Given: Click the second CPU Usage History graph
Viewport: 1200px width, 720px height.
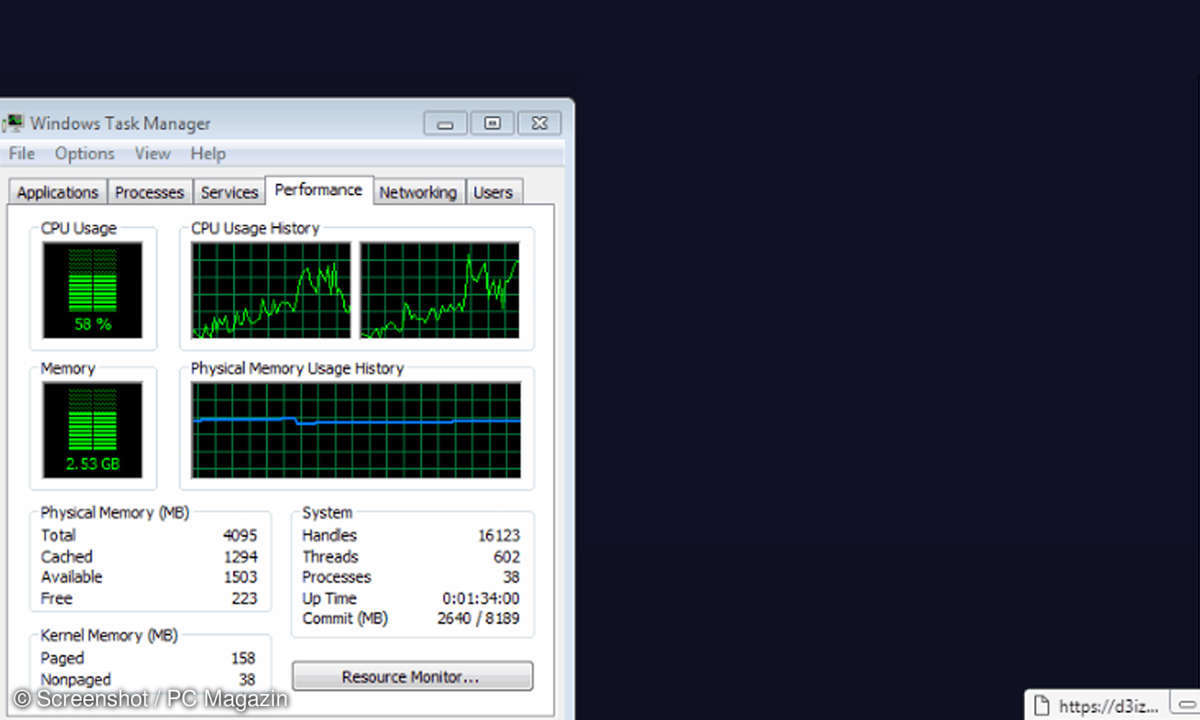Looking at the screenshot, I should [440, 290].
